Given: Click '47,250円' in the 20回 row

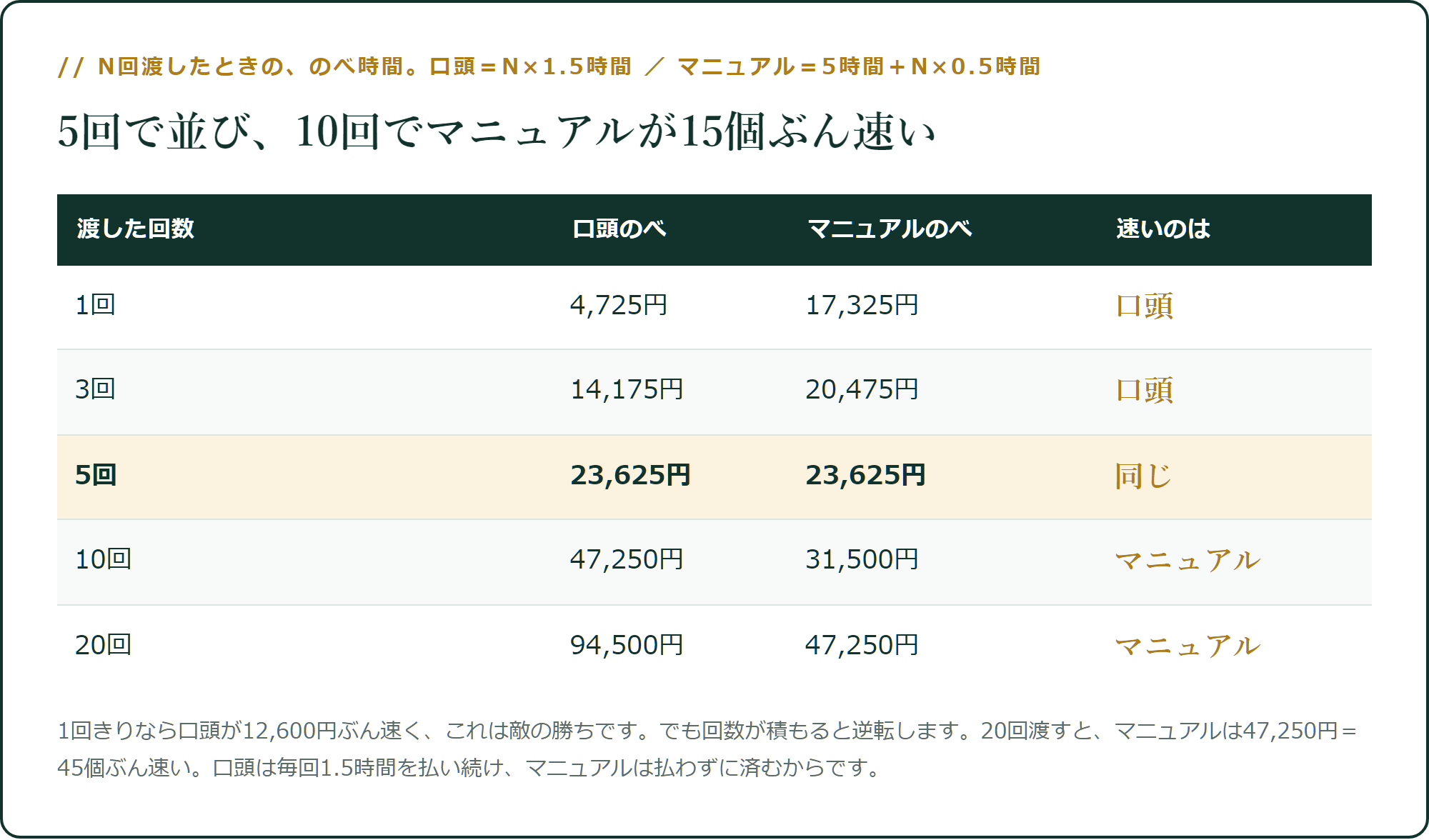Looking at the screenshot, I should pos(862,645).
